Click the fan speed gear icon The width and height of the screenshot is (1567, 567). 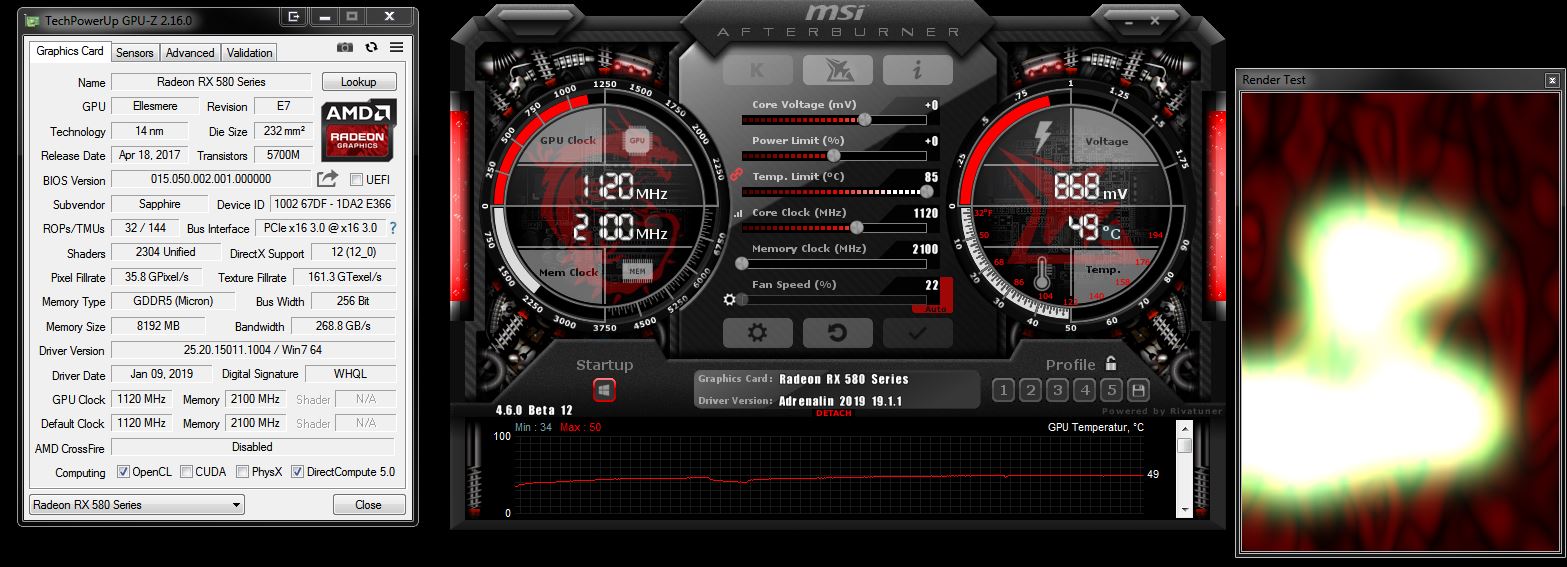[x=729, y=299]
